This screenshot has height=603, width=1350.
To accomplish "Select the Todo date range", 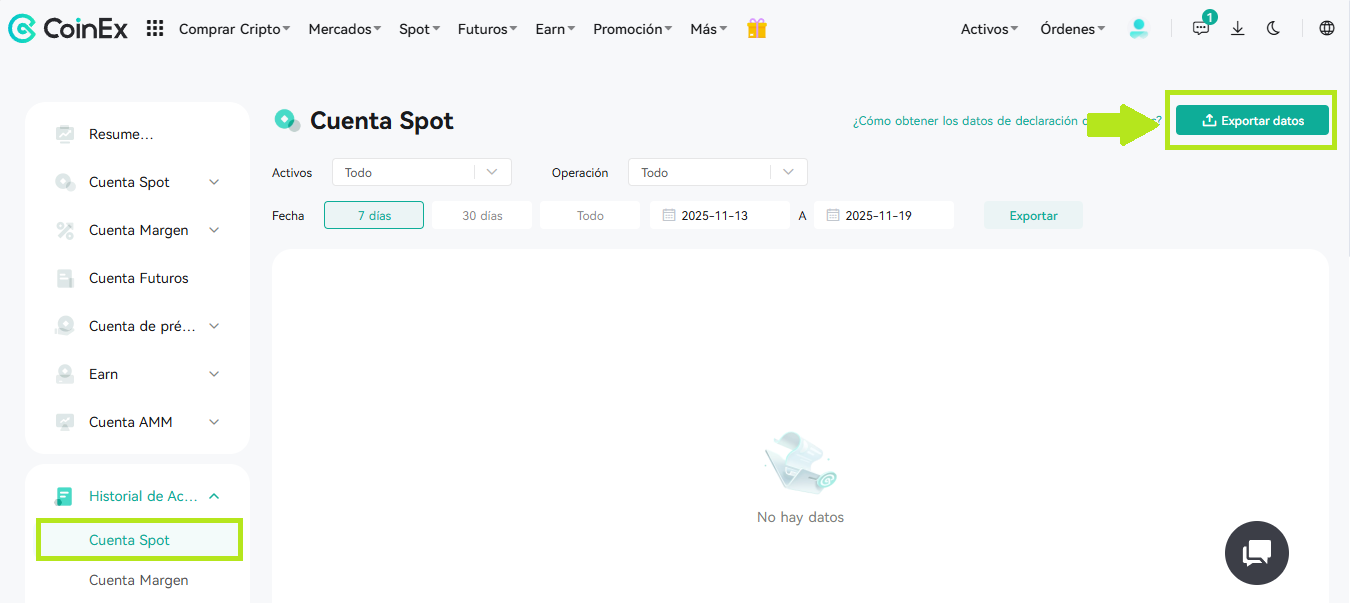I will 590,215.
